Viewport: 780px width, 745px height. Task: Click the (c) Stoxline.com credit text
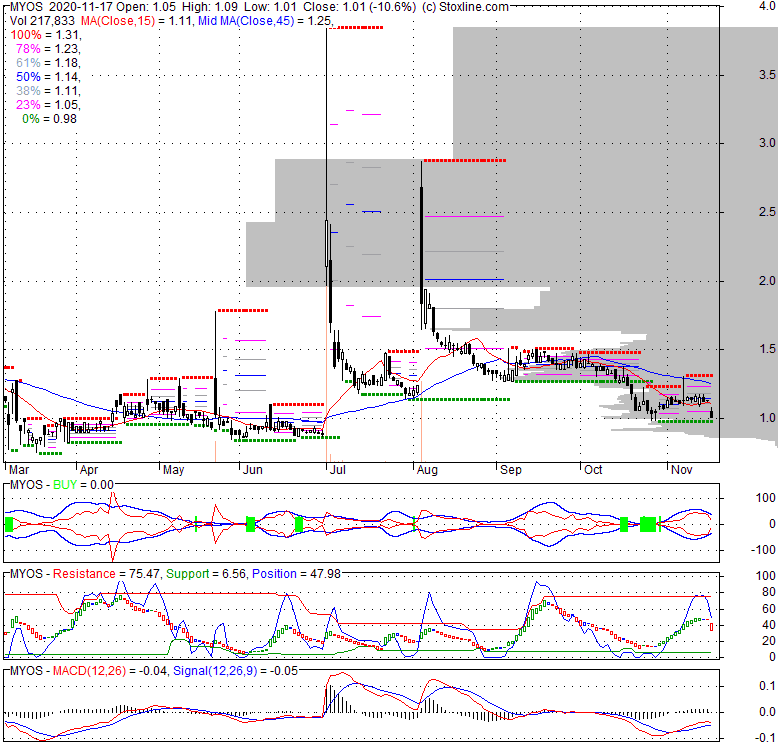(x=465, y=7)
